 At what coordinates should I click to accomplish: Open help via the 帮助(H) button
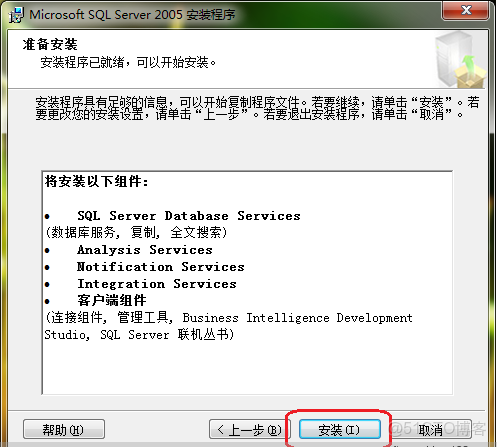(64, 429)
